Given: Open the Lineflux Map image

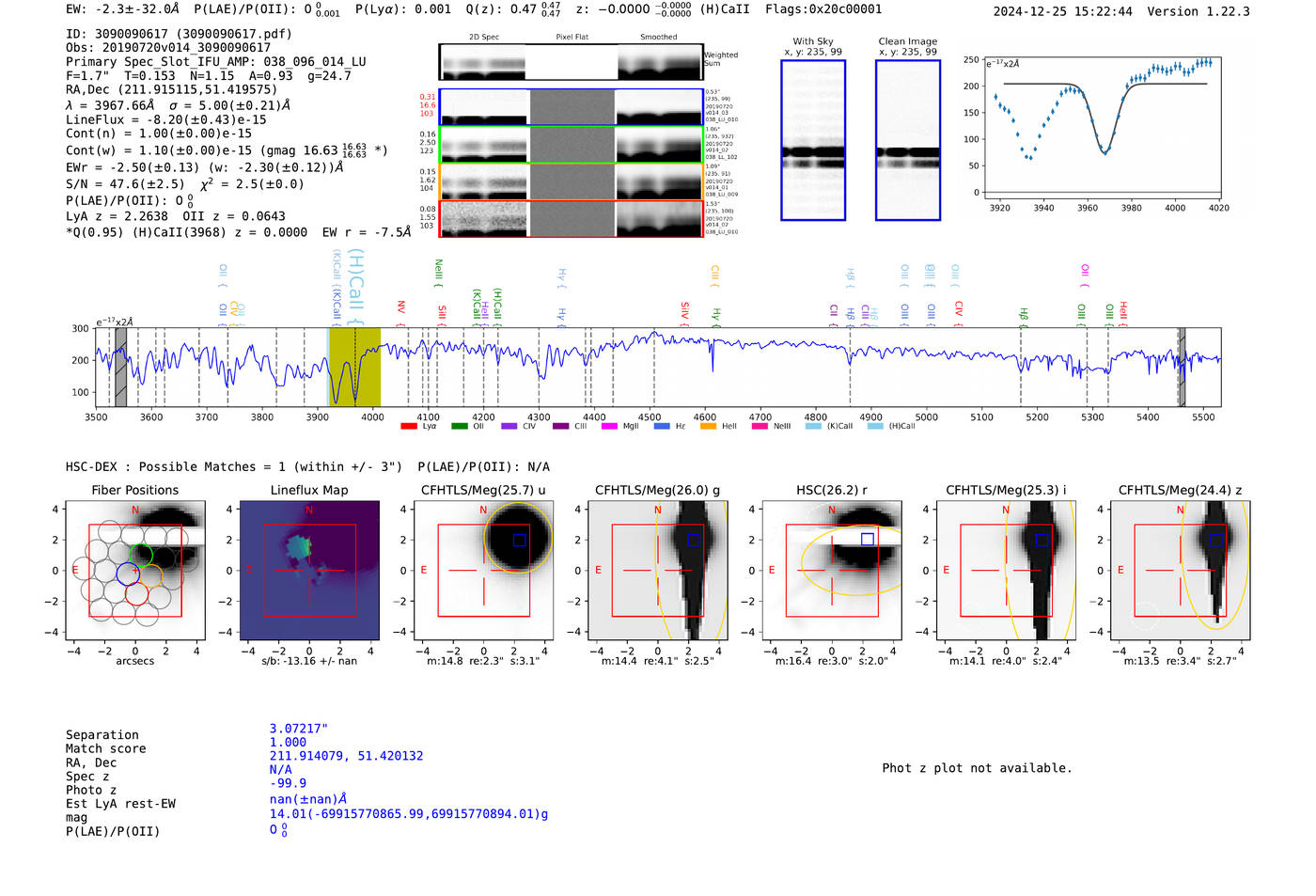Looking at the screenshot, I should [x=309, y=570].
